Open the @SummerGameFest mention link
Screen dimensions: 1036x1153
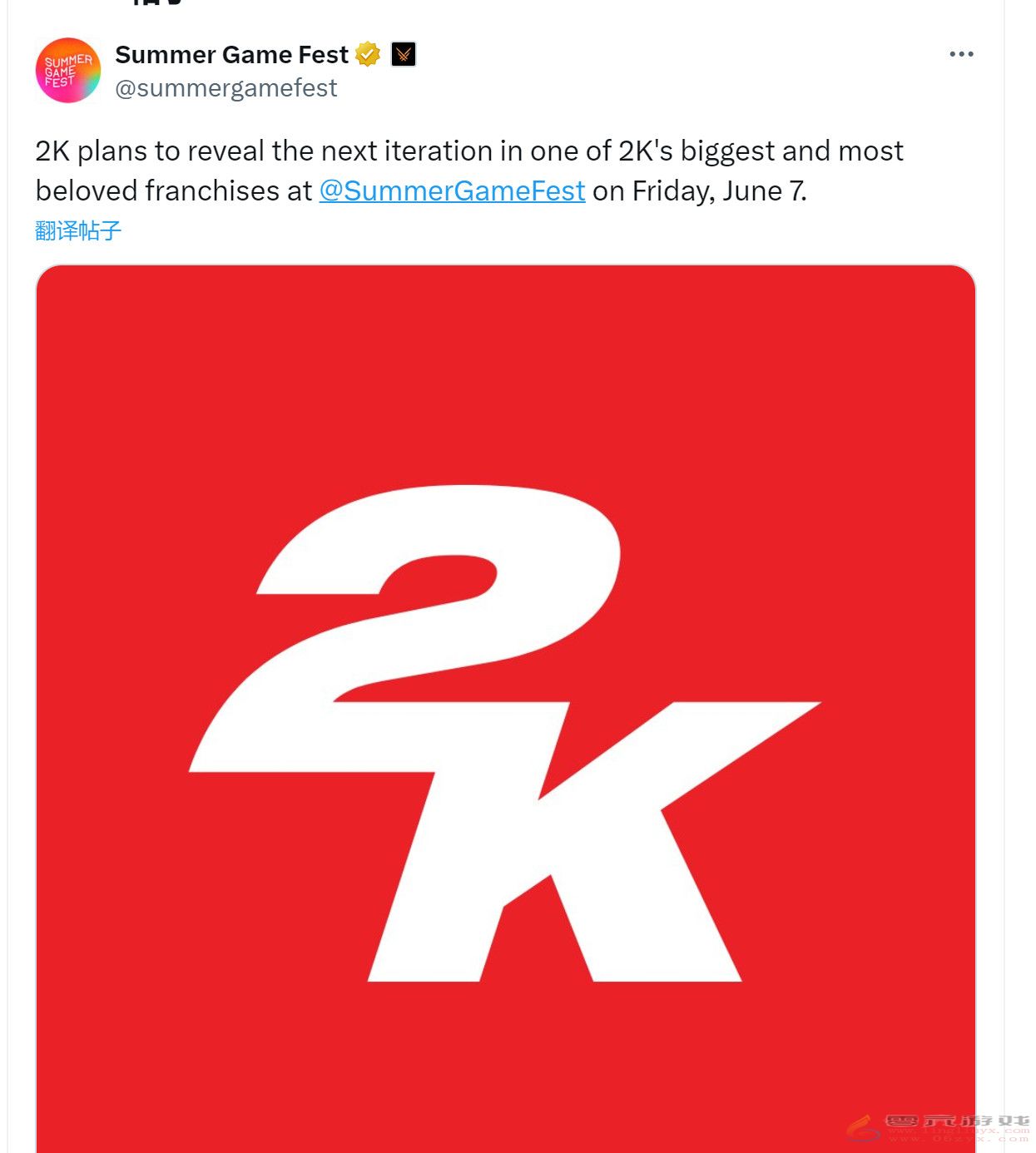[452, 191]
